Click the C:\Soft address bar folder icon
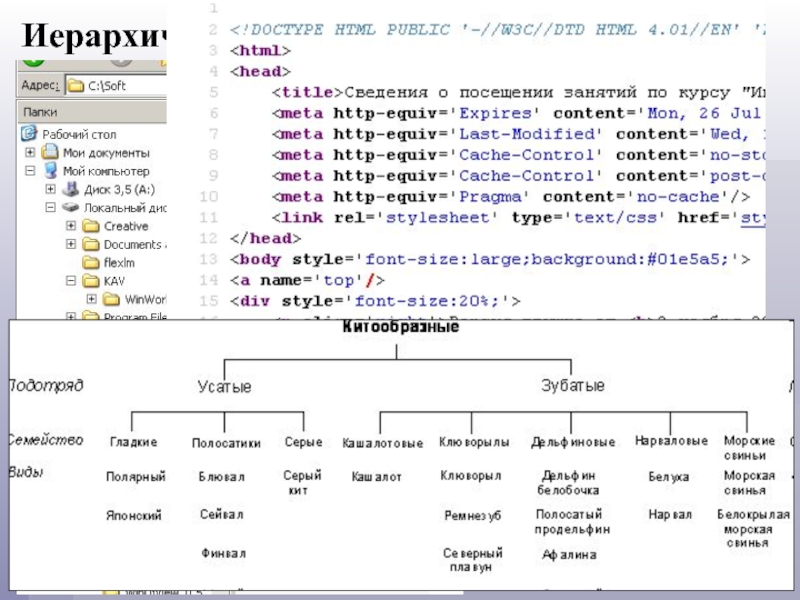 click(x=76, y=85)
